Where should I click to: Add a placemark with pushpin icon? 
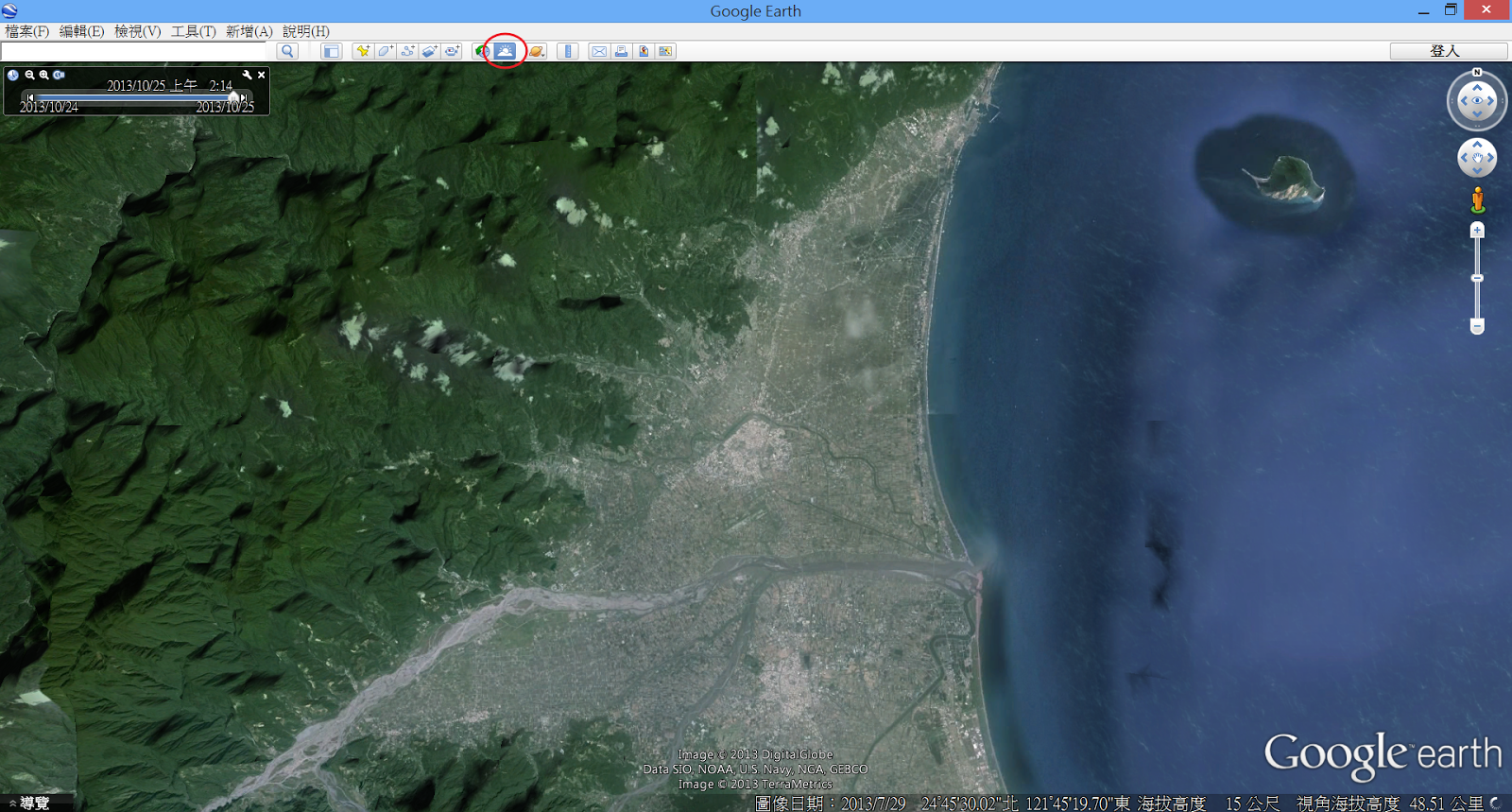click(x=362, y=51)
